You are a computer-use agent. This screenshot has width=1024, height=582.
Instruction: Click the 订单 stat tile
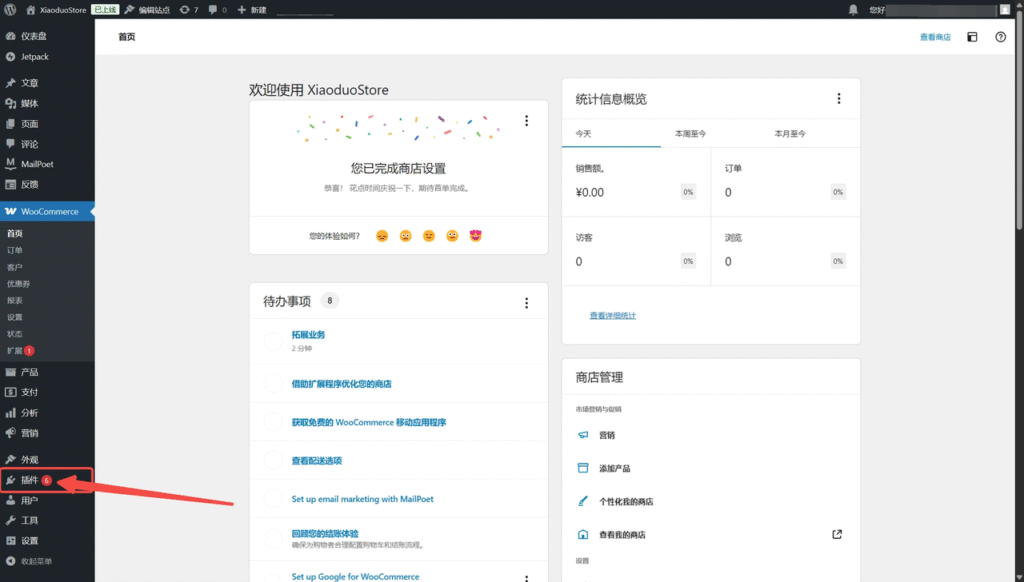786,182
